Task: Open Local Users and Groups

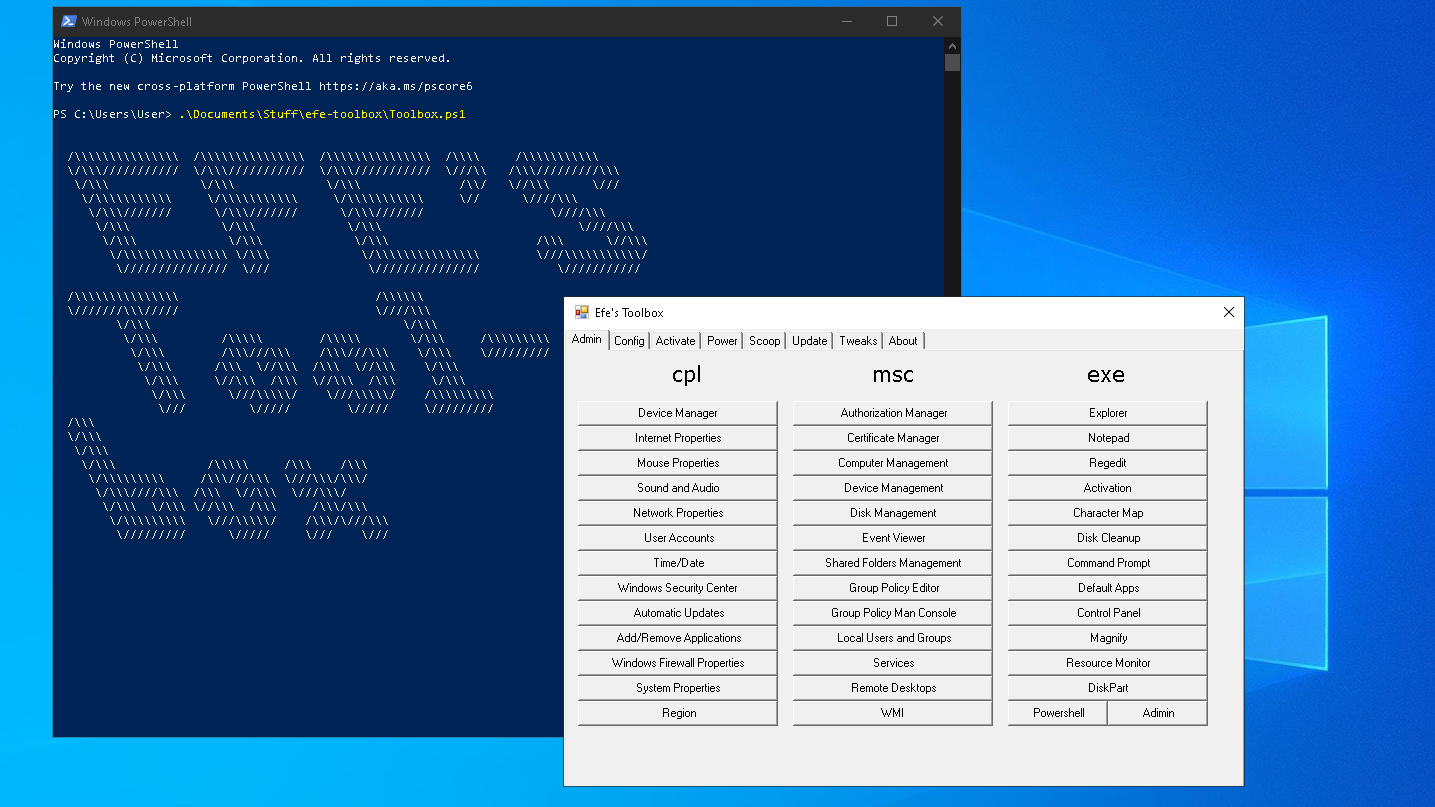Action: point(893,638)
